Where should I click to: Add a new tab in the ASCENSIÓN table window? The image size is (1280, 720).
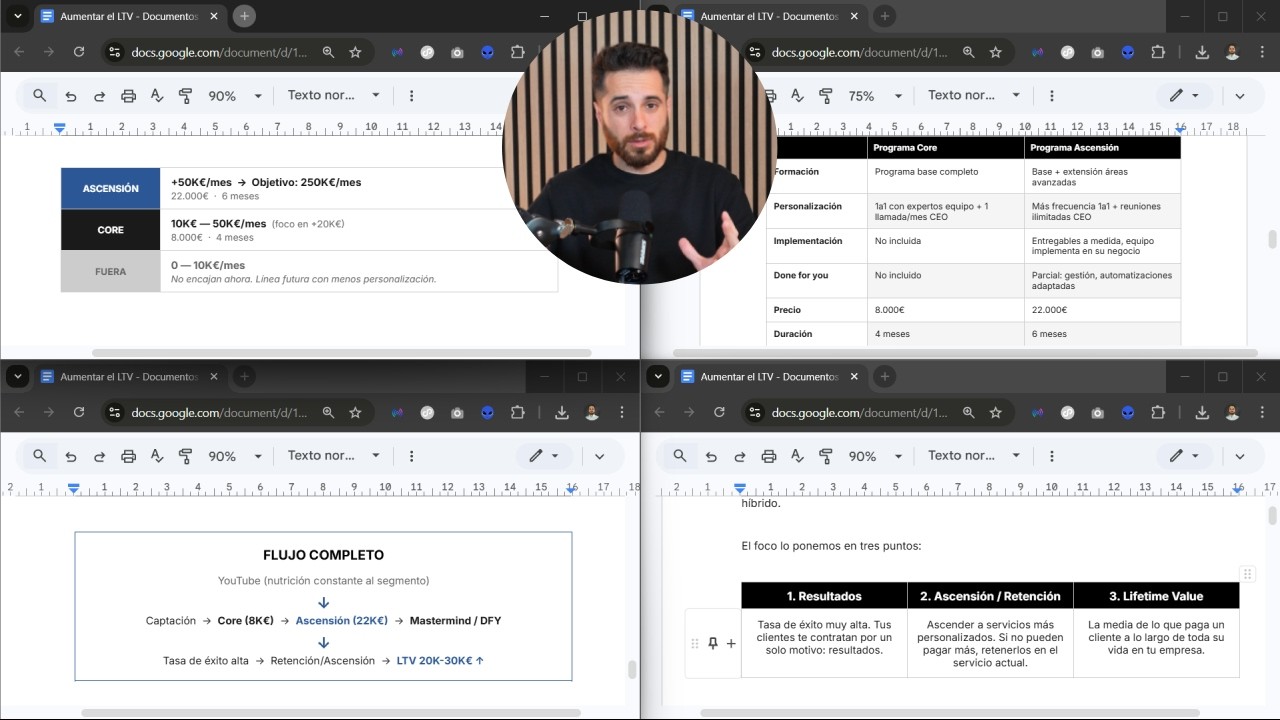click(244, 16)
